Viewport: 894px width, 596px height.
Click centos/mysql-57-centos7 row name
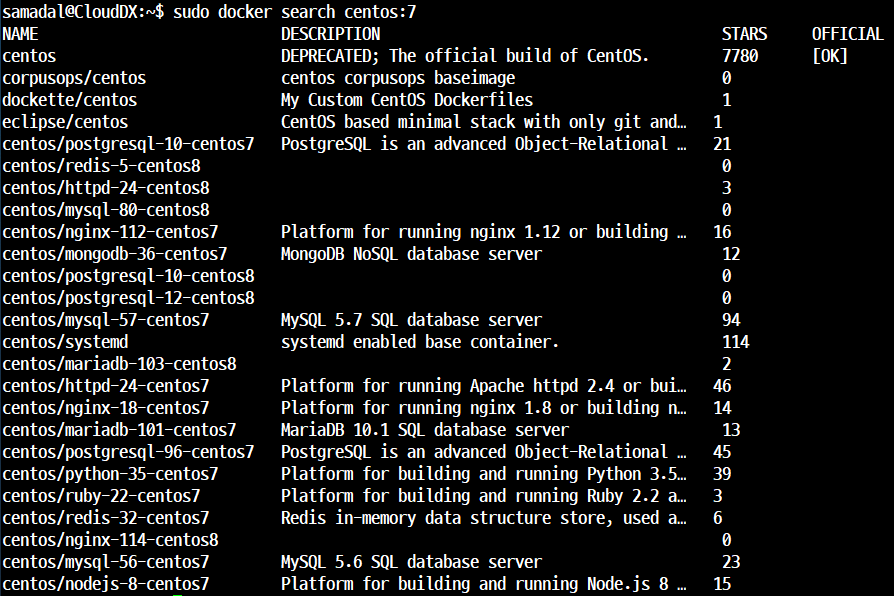pos(106,320)
